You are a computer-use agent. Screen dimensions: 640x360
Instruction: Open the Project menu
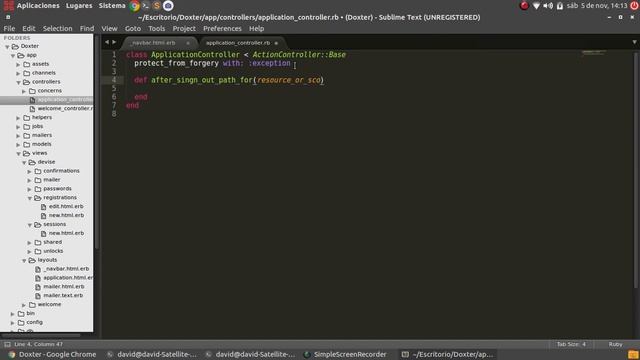[x=184, y=29]
